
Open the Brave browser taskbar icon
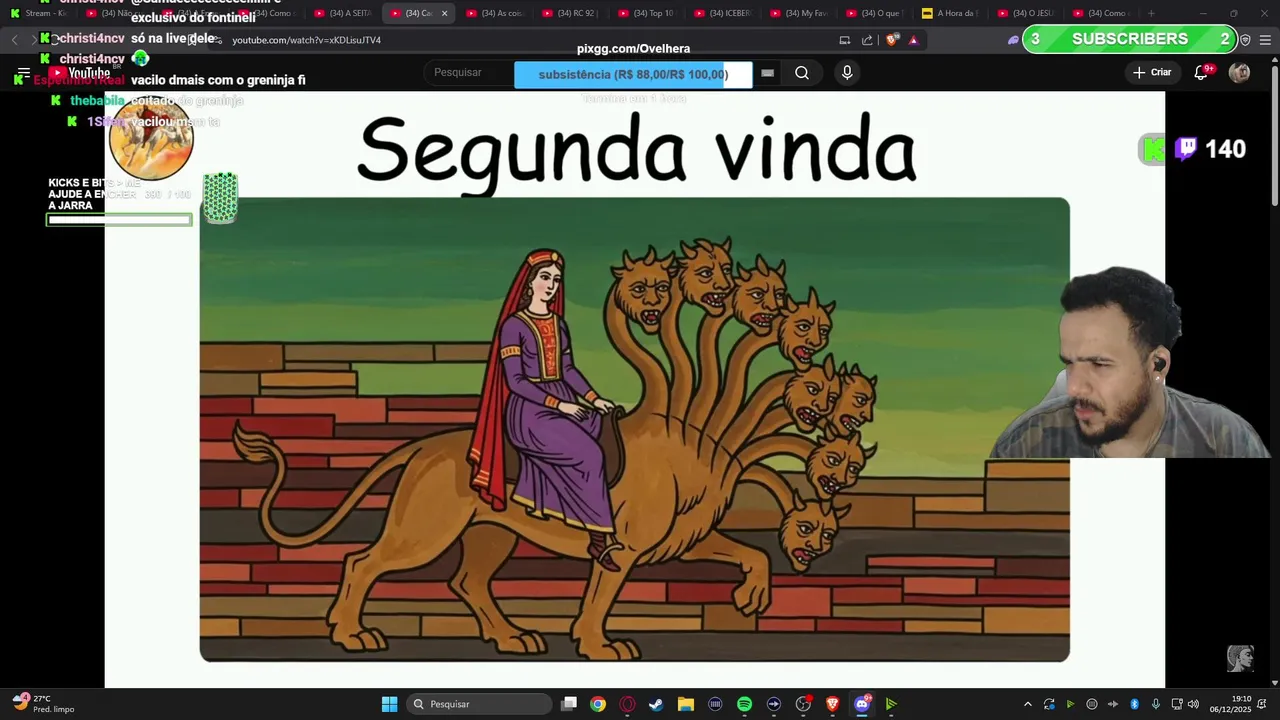pos(832,704)
